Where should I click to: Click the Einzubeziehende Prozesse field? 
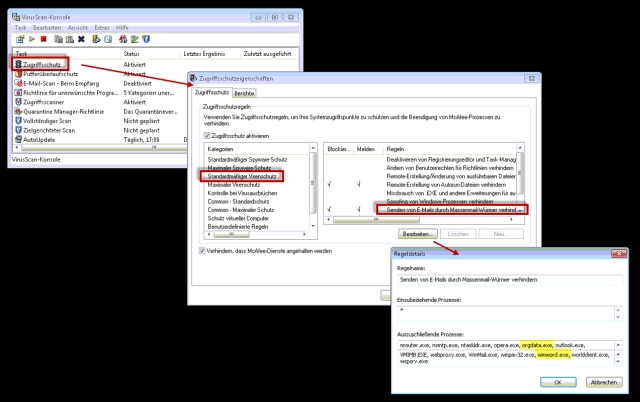click(x=506, y=314)
